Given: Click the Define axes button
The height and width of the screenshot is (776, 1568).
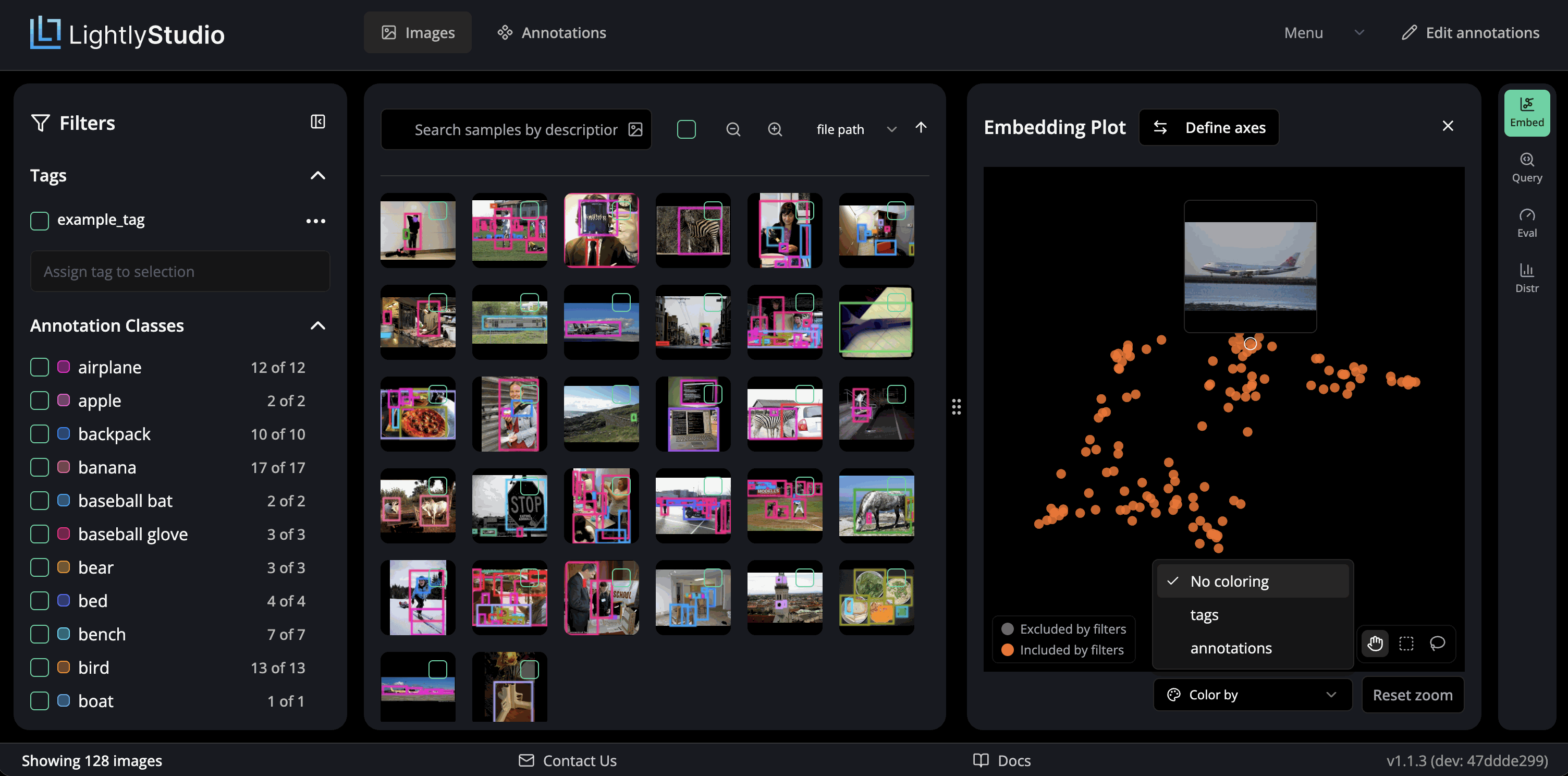Looking at the screenshot, I should click(1208, 127).
